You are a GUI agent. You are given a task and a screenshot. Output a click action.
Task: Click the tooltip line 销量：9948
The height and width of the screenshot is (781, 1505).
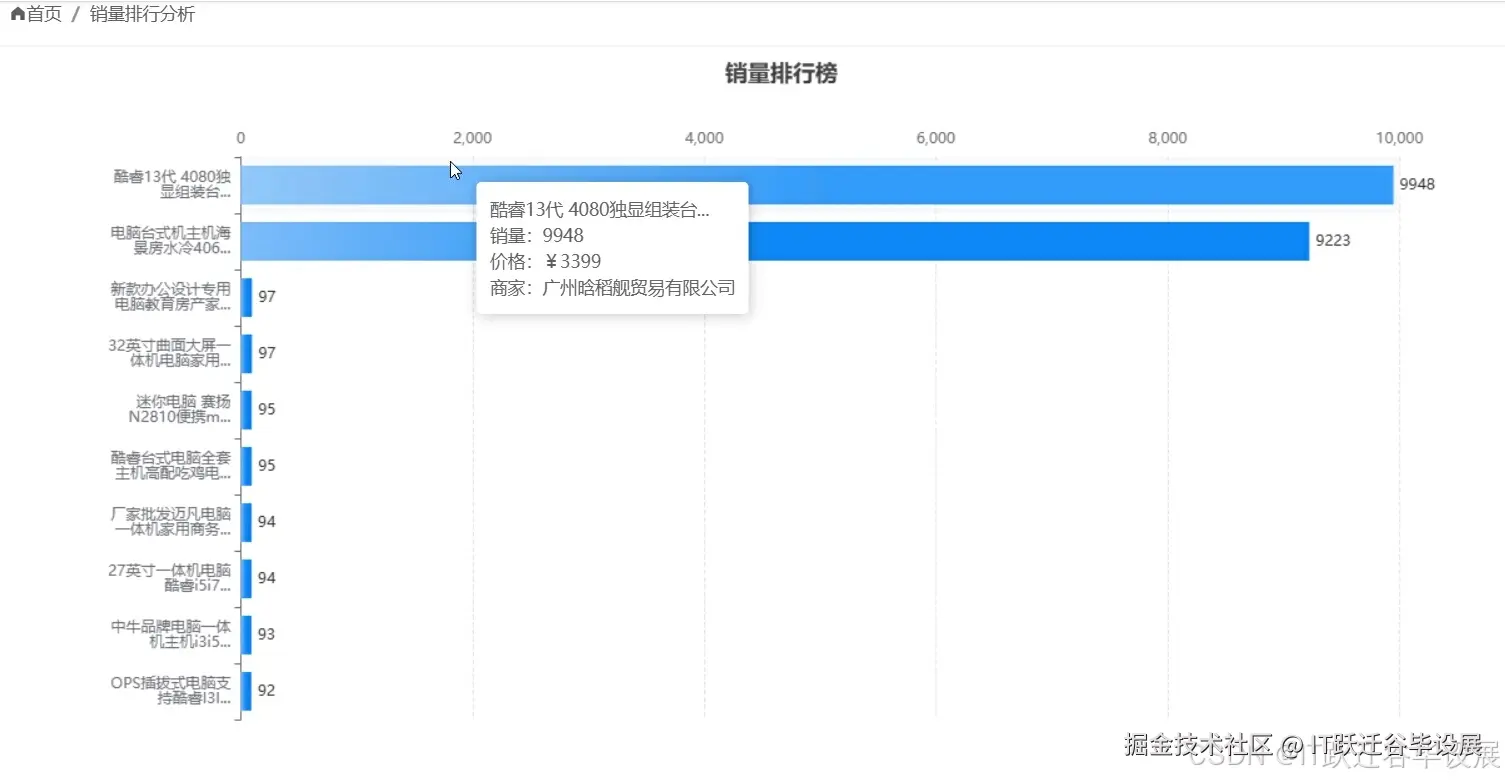(x=537, y=235)
